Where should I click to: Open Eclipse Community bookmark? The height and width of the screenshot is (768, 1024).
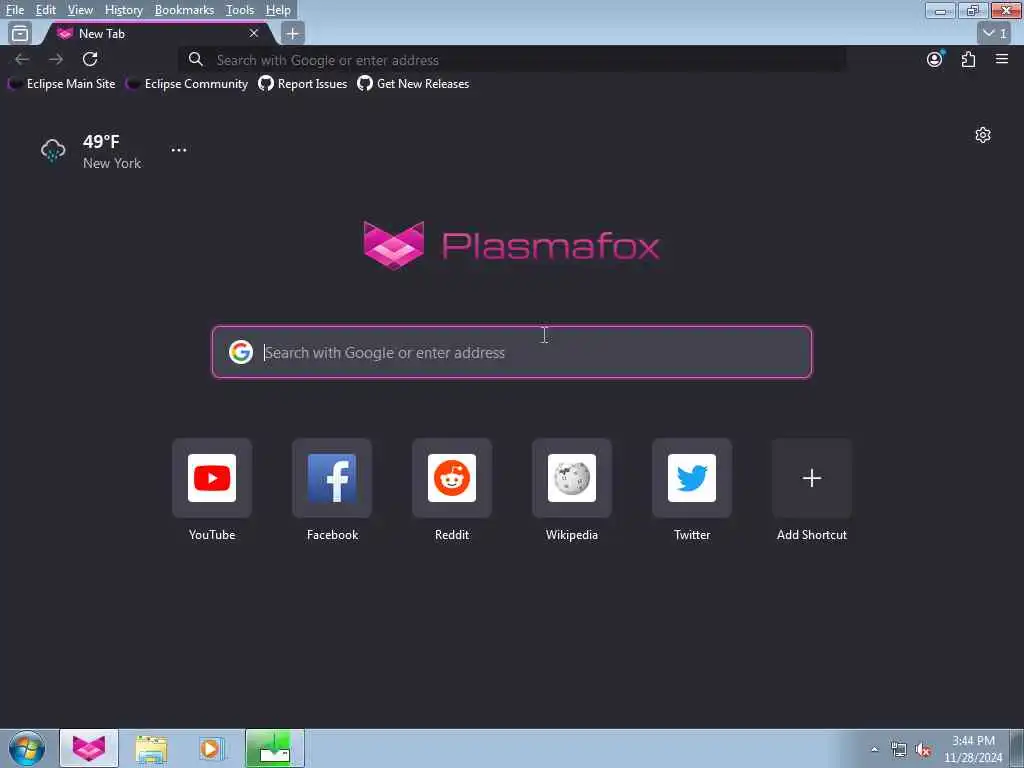point(187,84)
